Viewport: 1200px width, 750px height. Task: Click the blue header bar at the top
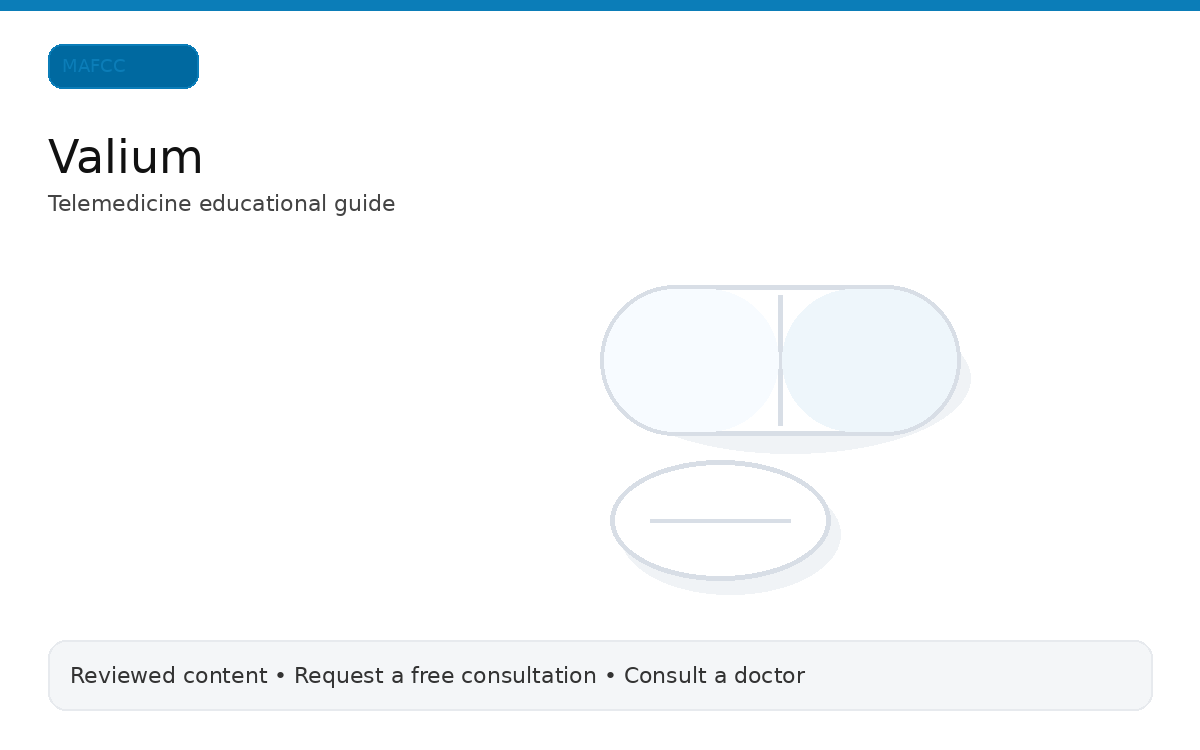coord(600,7)
